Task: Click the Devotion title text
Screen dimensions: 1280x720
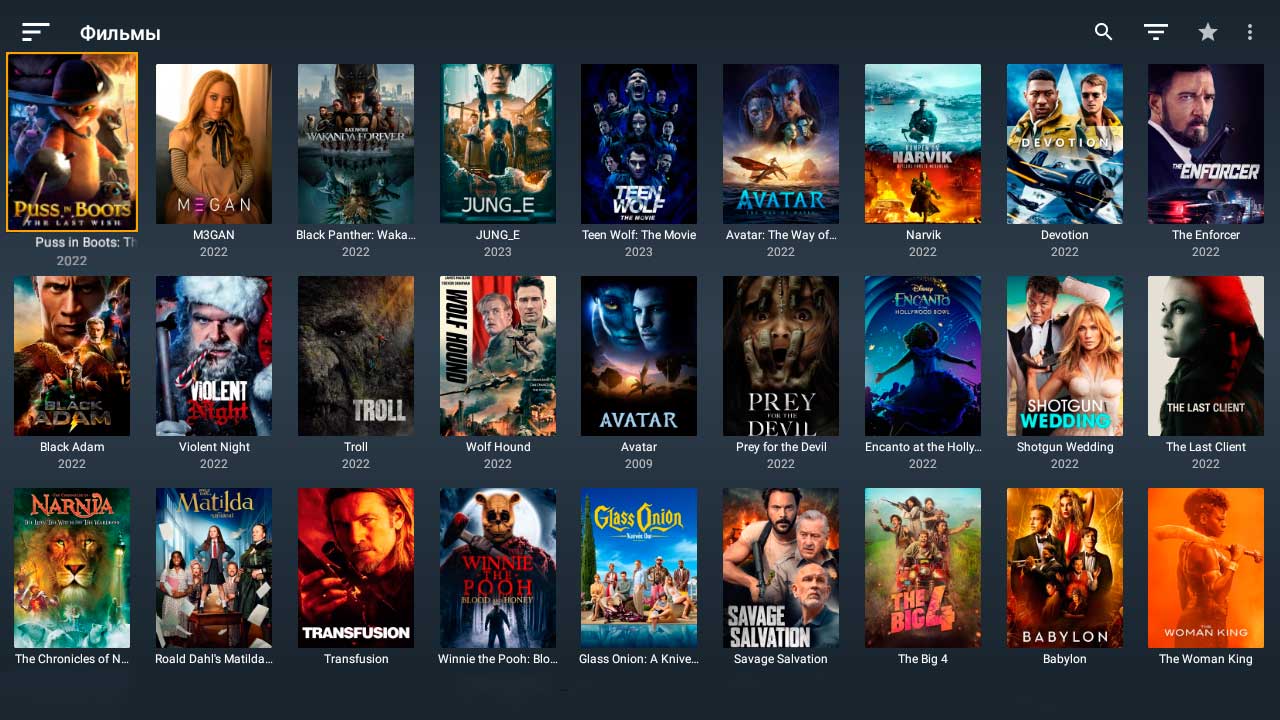Action: click(1065, 235)
